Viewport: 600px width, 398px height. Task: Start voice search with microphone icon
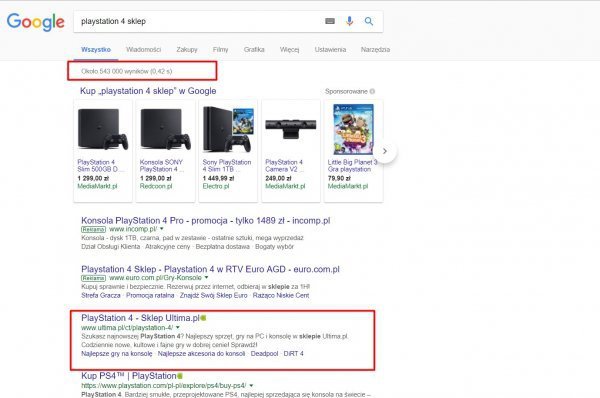click(x=349, y=21)
